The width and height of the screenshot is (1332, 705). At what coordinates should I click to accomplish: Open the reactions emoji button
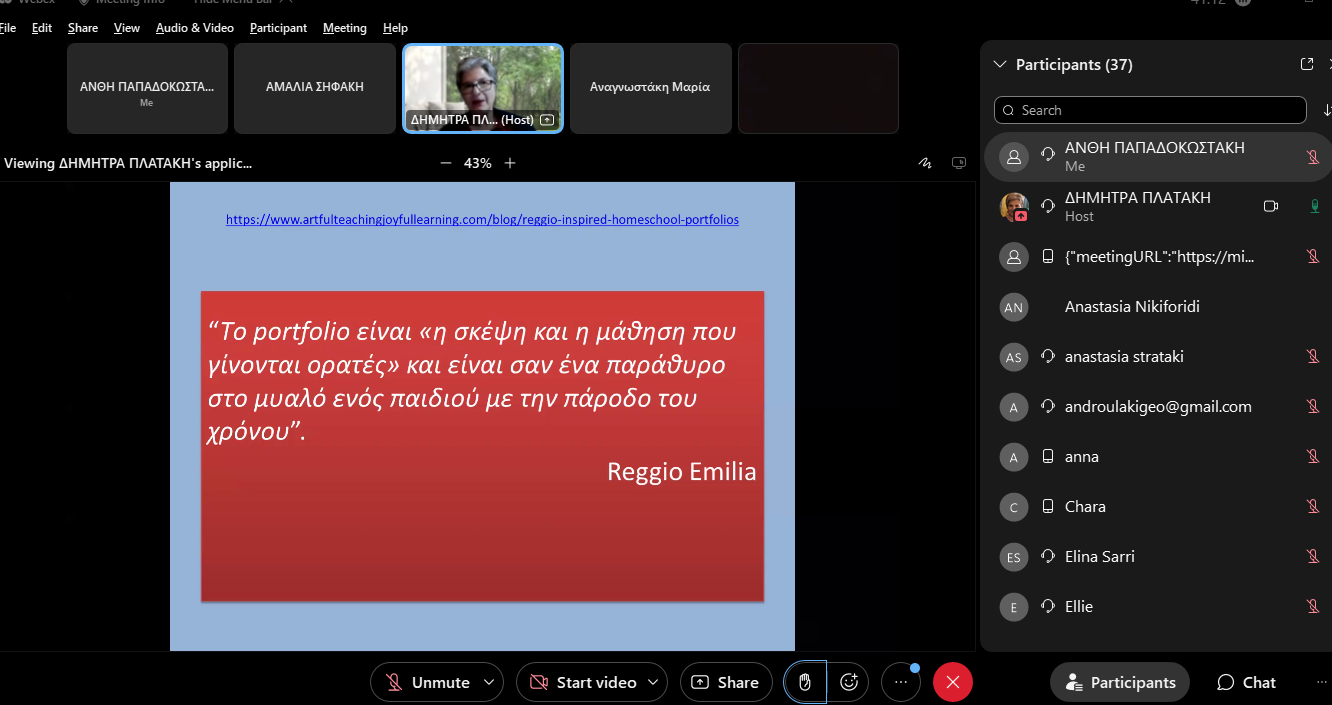(849, 682)
